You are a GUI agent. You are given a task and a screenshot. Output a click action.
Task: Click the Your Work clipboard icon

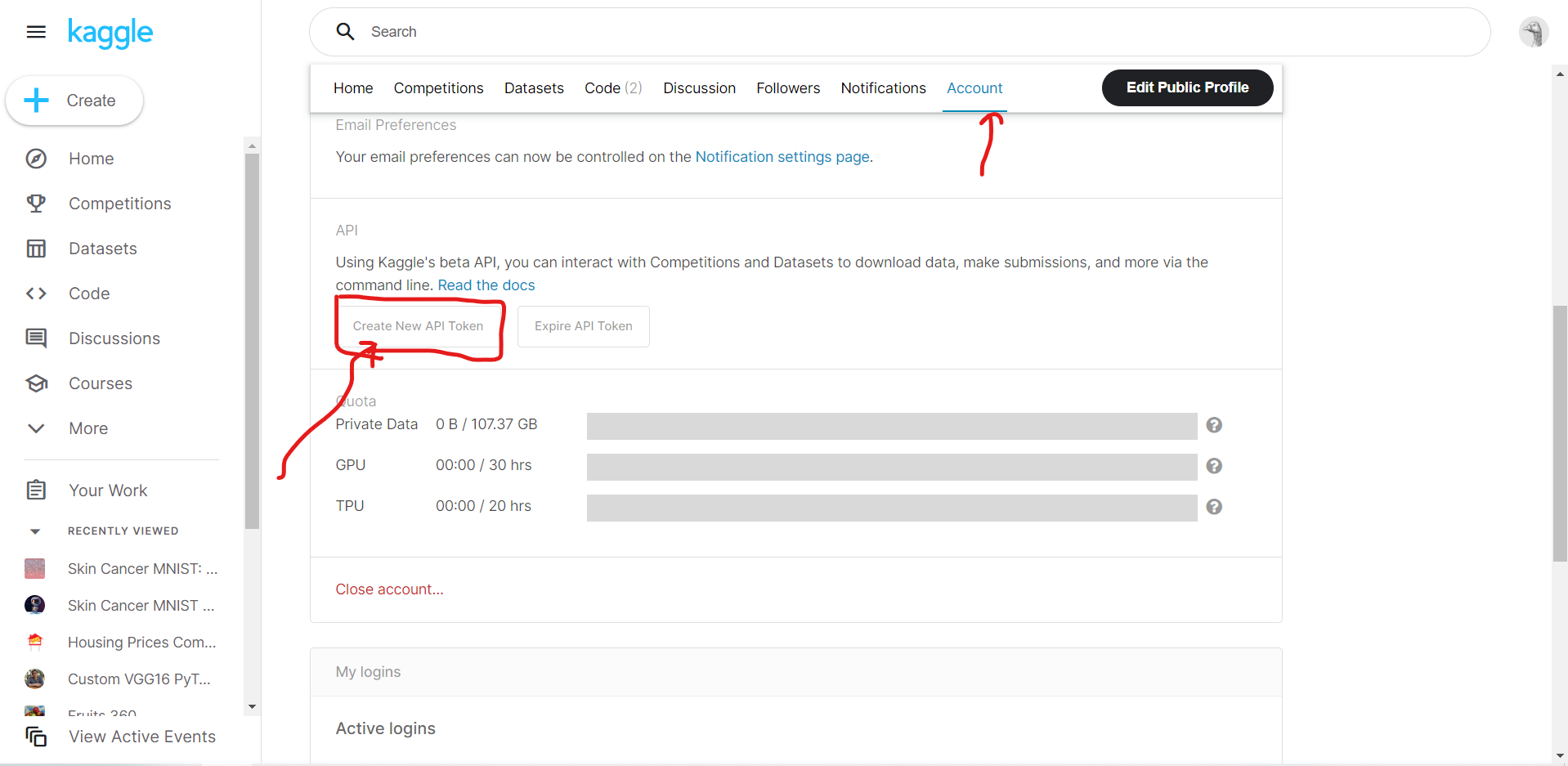36,490
